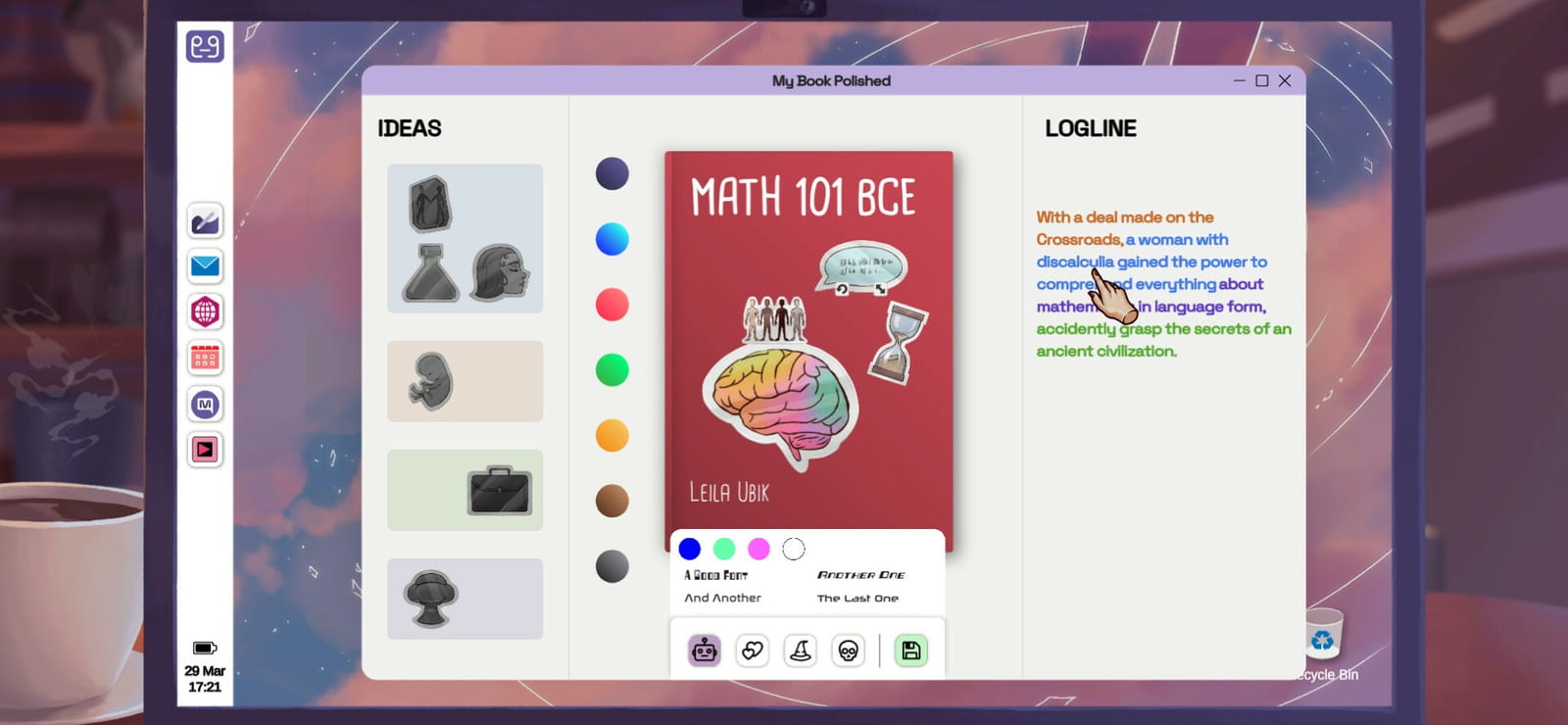The width and height of the screenshot is (1568, 725).
Task: Select the hearts romance genre icon
Action: coord(752,651)
